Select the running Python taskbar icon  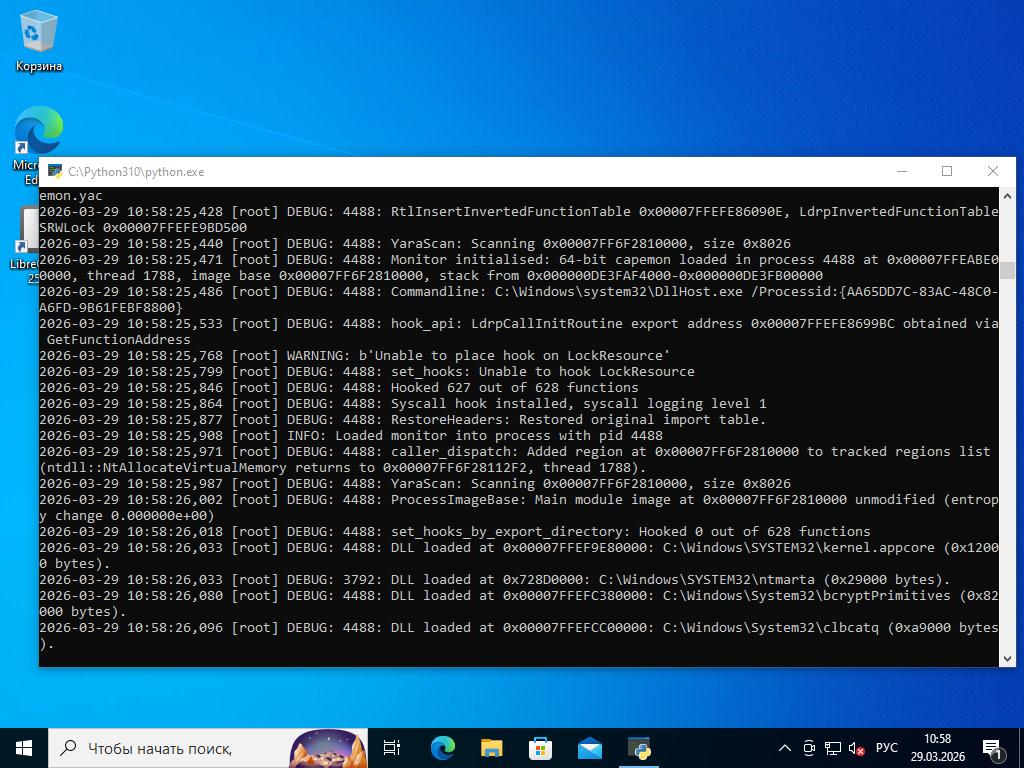639,748
